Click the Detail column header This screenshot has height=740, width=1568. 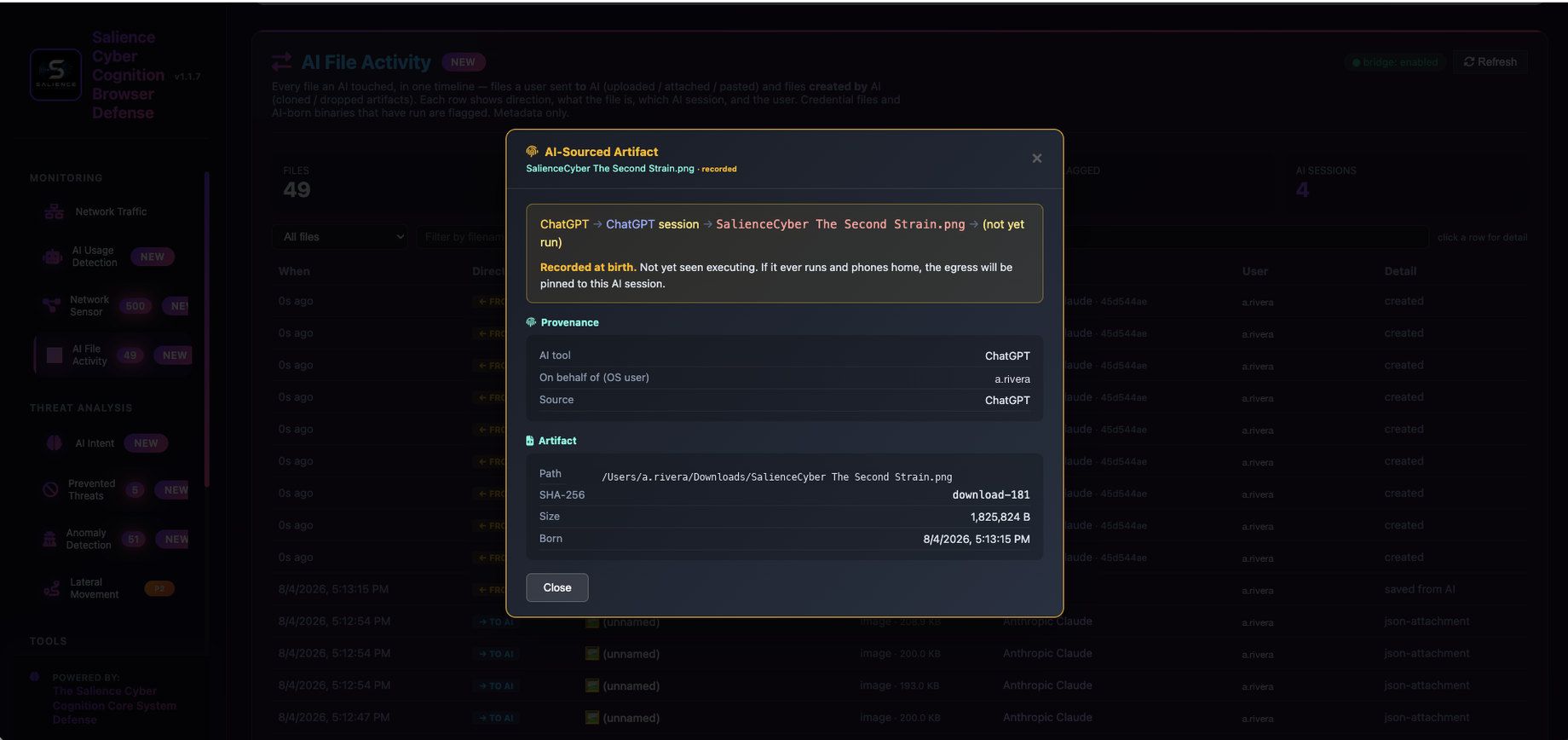(1400, 271)
